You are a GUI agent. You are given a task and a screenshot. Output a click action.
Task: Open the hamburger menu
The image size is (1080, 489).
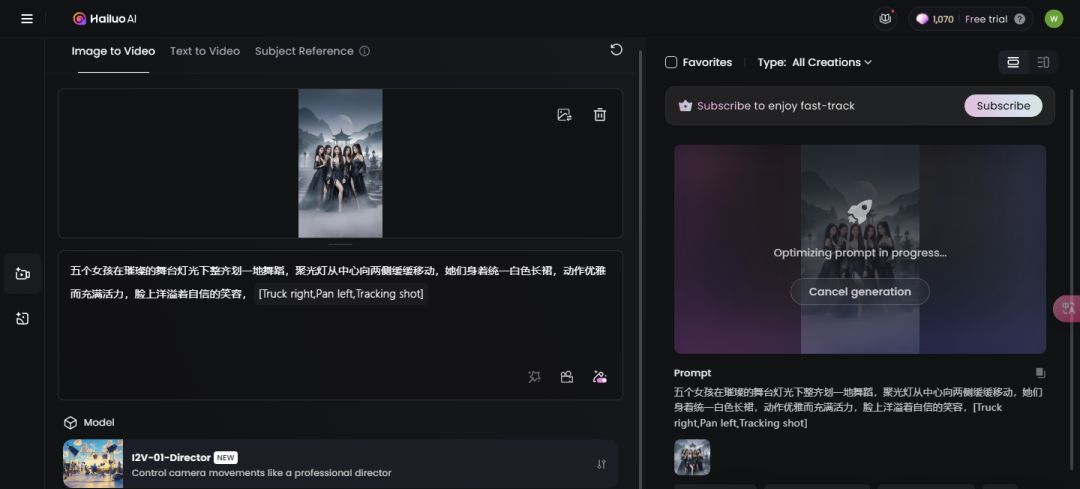tap(27, 19)
